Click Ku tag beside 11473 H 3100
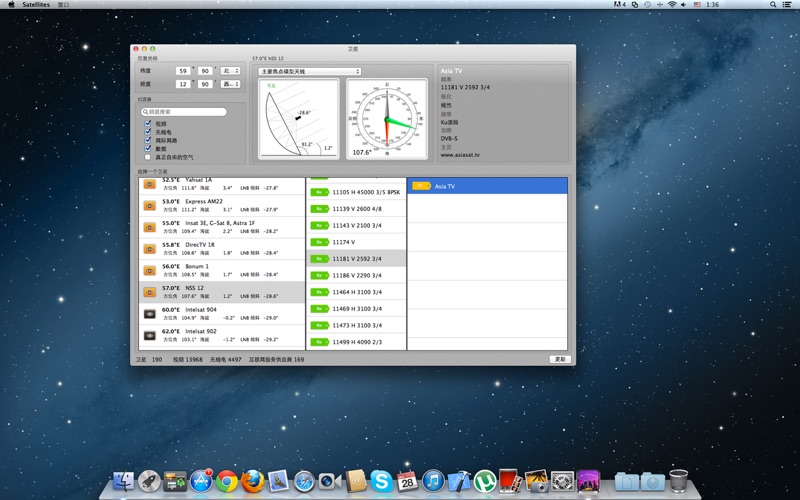Image resolution: width=800 pixels, height=500 pixels. point(320,325)
